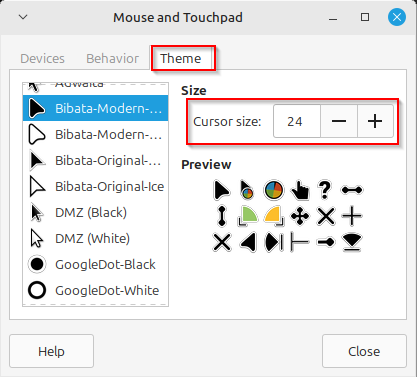The width and height of the screenshot is (417, 377).
Task: Choose the white Bibata-Modern cursor theme
Action: tap(95, 134)
